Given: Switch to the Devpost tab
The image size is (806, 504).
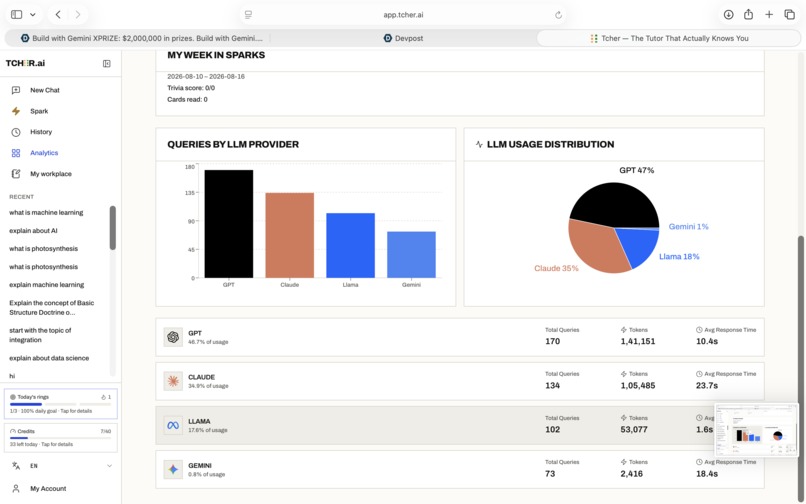Looking at the screenshot, I should click(404, 38).
